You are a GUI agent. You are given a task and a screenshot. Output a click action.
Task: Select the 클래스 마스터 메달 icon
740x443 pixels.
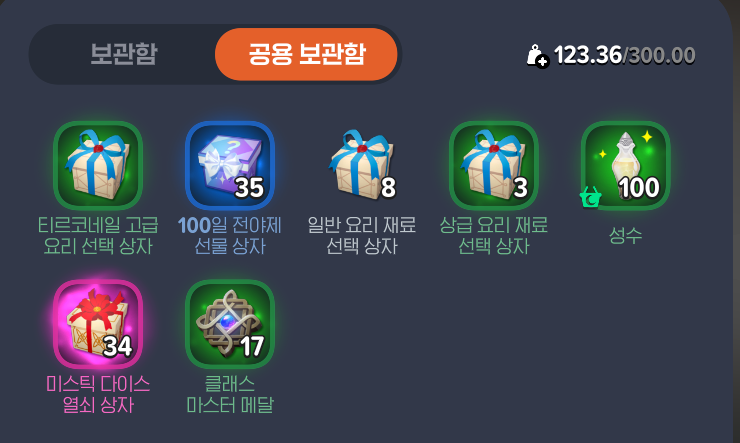click(230, 324)
